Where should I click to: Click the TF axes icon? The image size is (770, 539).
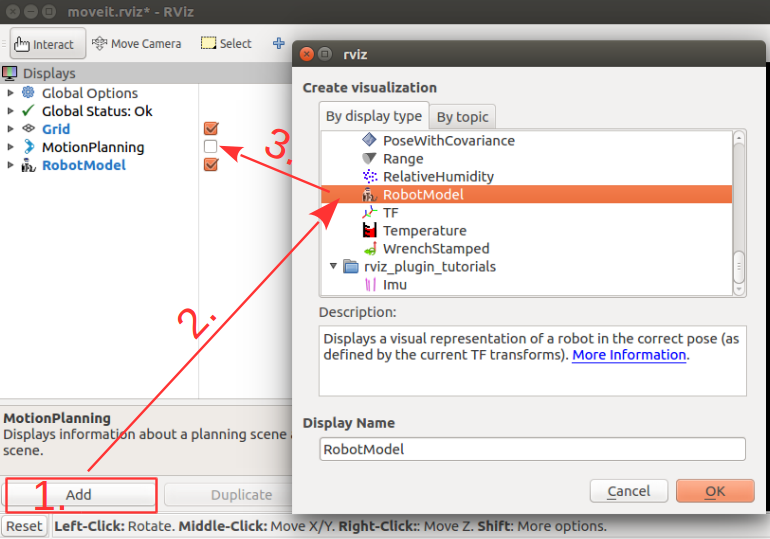coord(369,213)
